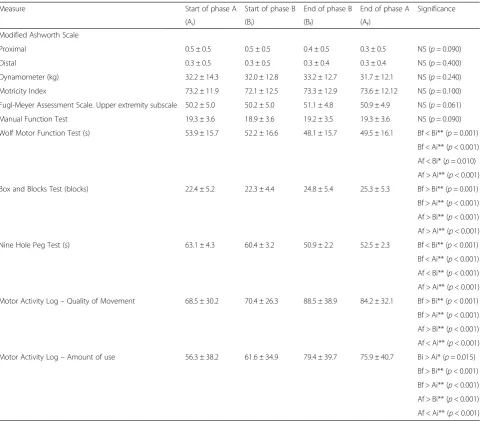Click the Box and Blocks value '25.3 ± 5.3'
This screenshot has height=421, width=481.
click(x=375, y=189)
